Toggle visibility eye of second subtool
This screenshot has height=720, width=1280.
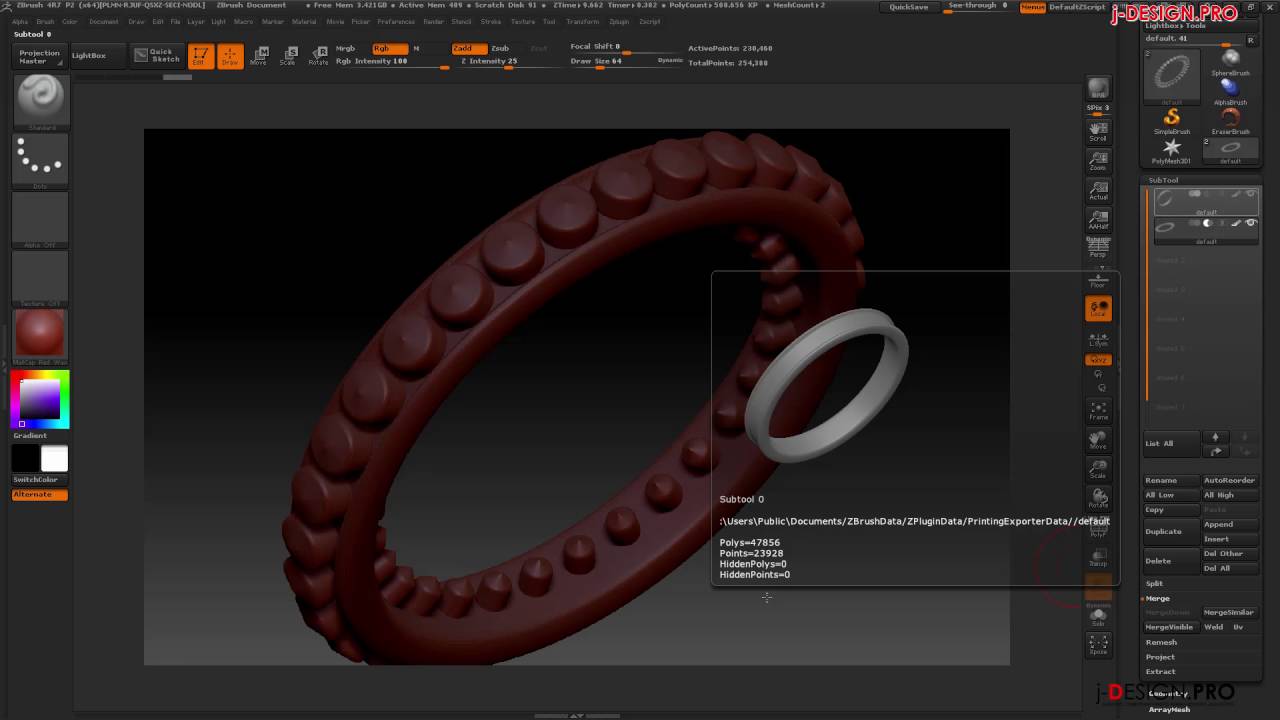point(1250,223)
